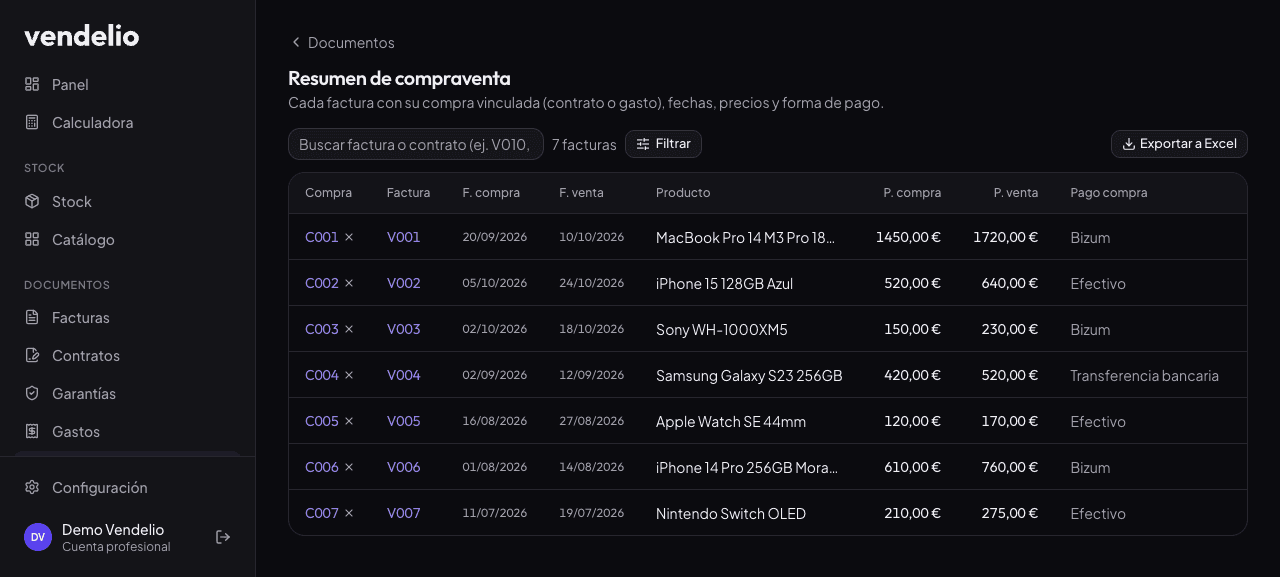Screen dimensions: 1280x577
Task: Open Configuración settings
Action: (128, 487)
